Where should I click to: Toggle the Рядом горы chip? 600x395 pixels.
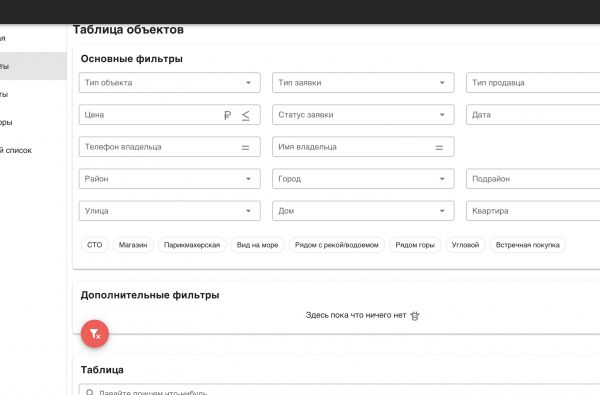coord(415,245)
